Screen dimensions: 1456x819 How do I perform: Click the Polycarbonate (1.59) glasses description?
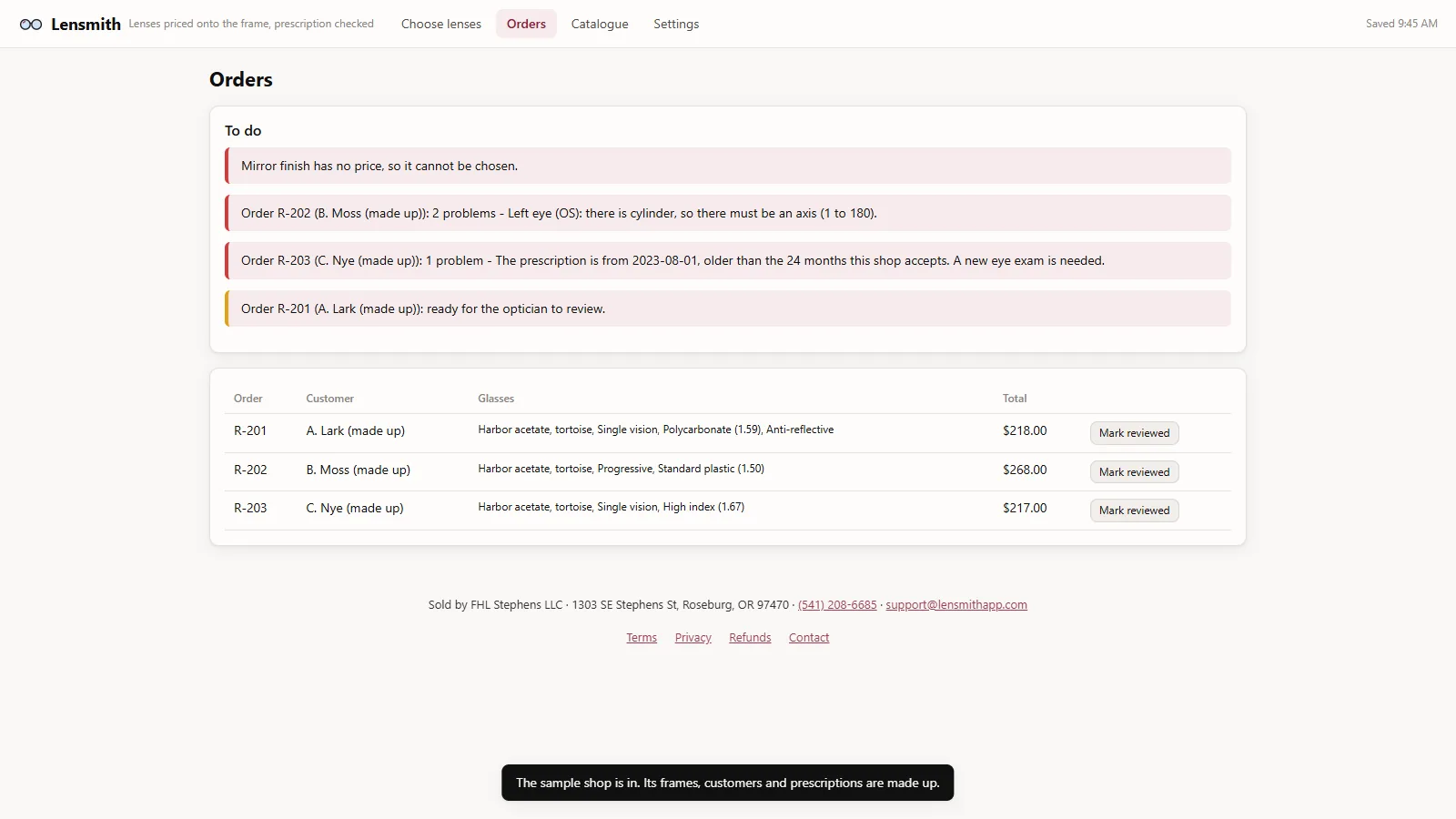[656, 430]
